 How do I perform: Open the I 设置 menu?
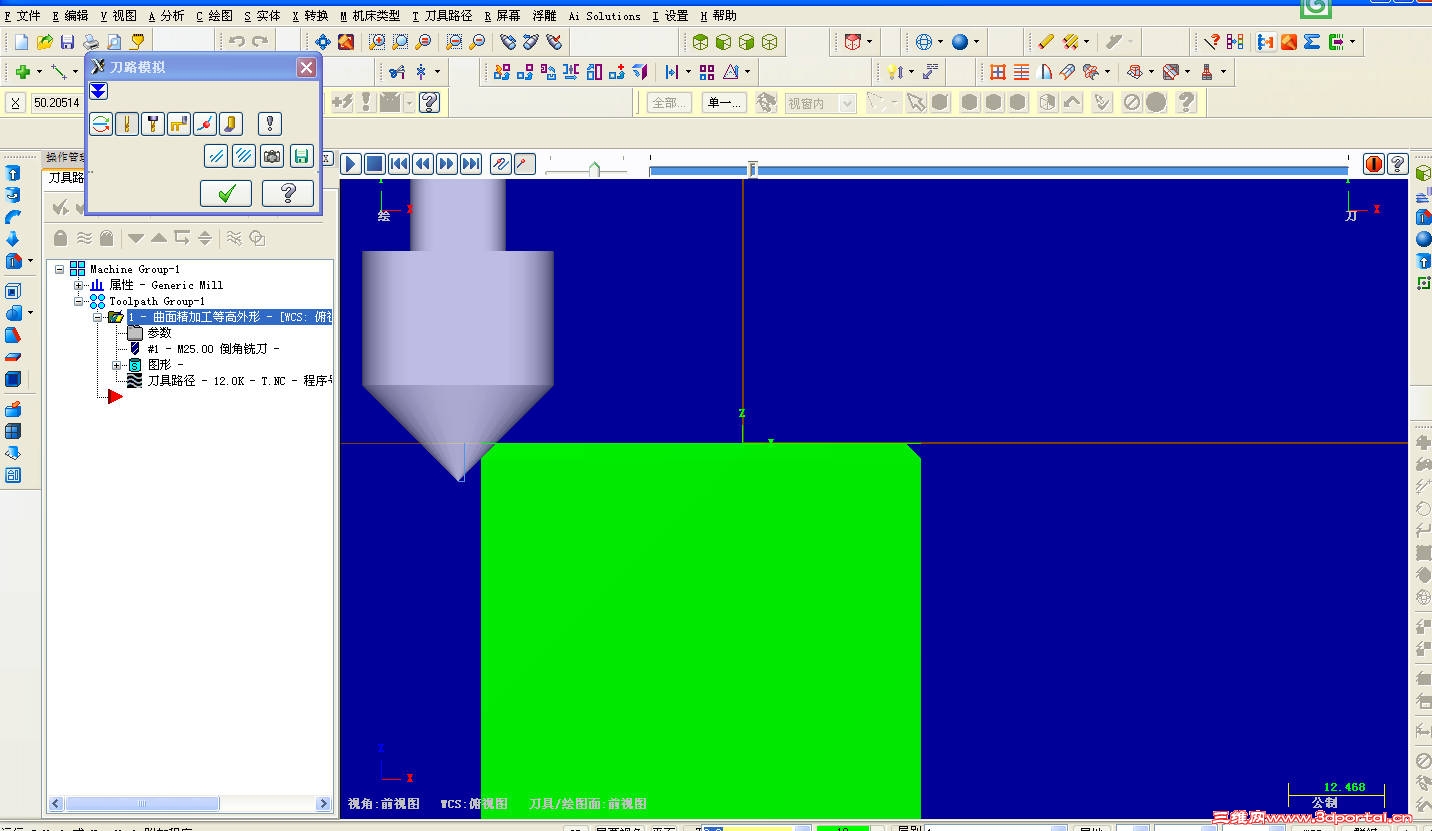click(670, 16)
